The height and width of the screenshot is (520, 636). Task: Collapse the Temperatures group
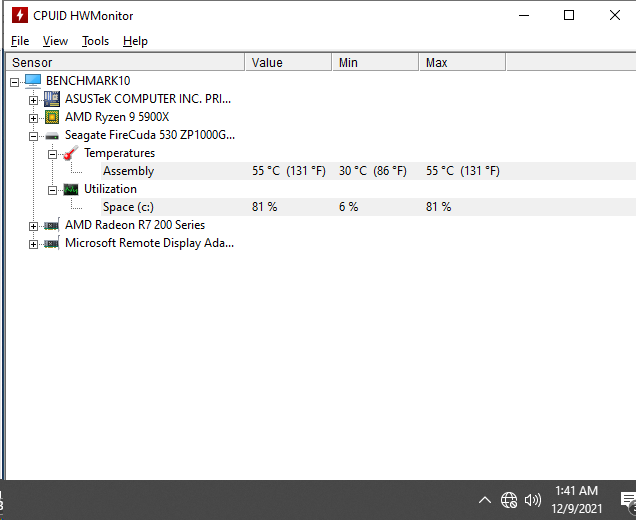(x=52, y=155)
